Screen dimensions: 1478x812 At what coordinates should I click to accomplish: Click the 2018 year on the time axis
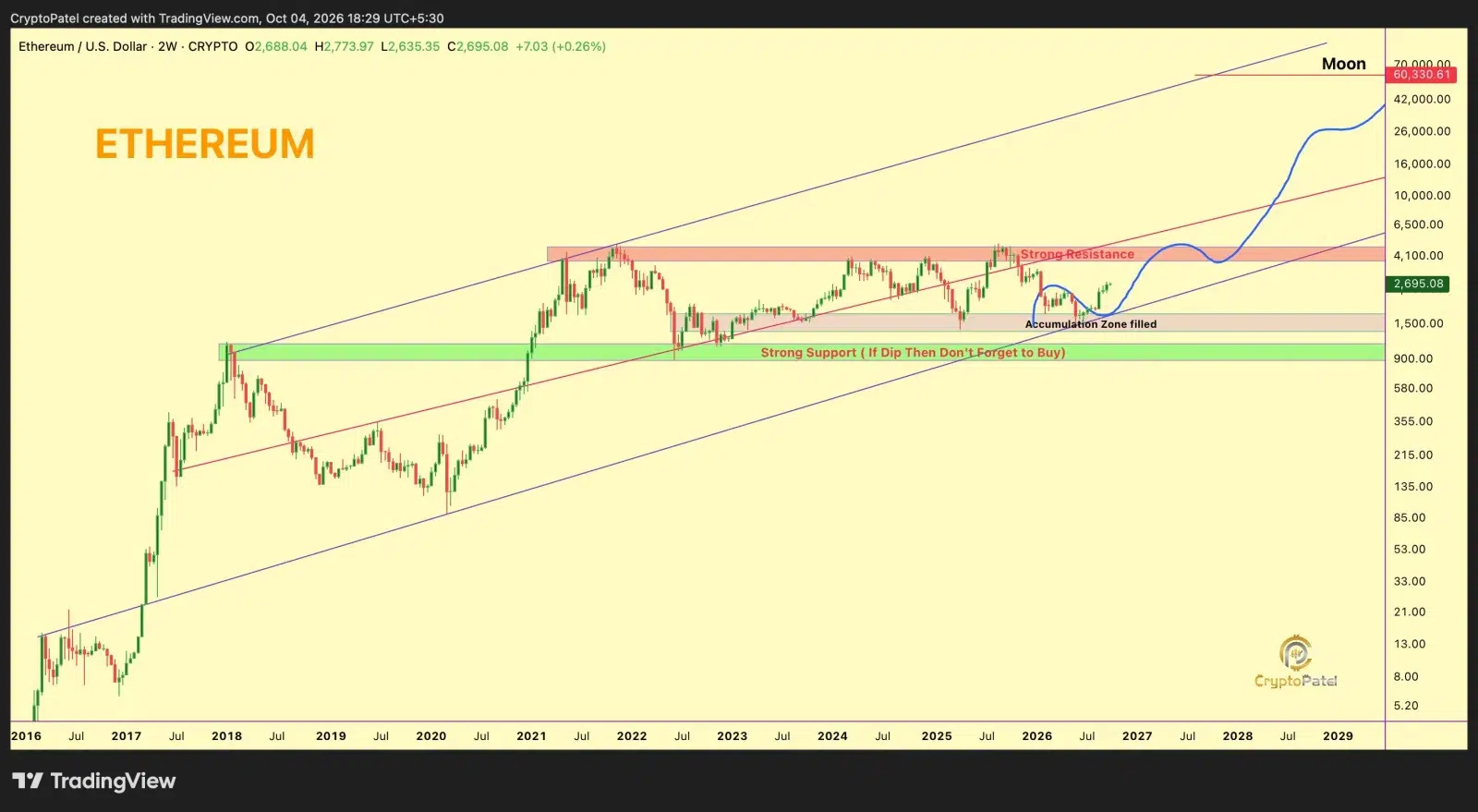click(226, 736)
